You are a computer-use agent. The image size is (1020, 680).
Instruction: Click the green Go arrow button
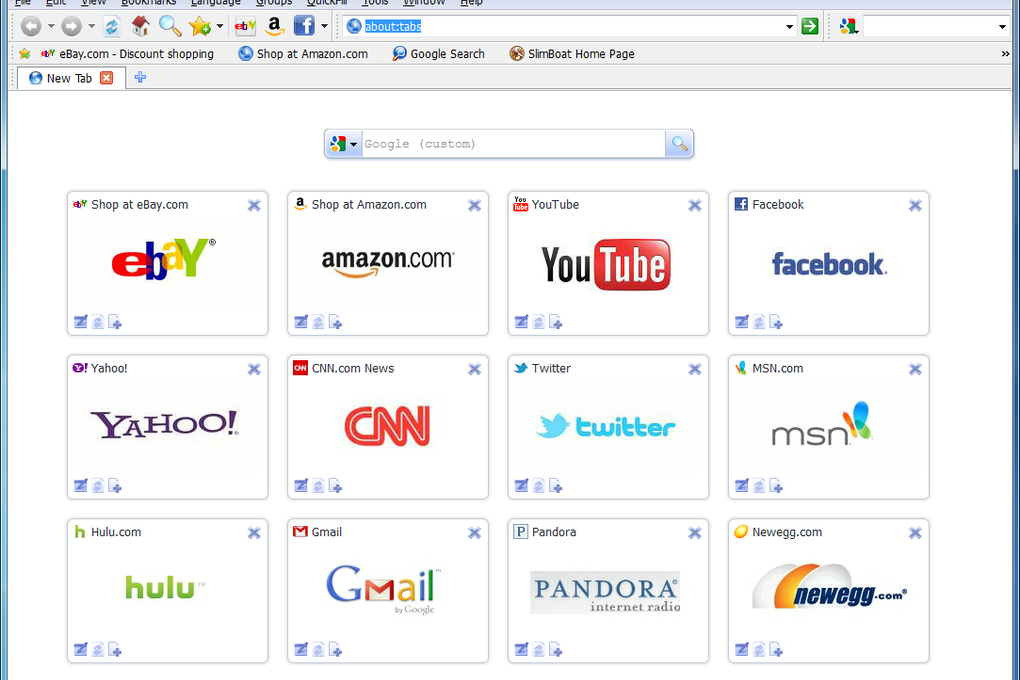[810, 26]
